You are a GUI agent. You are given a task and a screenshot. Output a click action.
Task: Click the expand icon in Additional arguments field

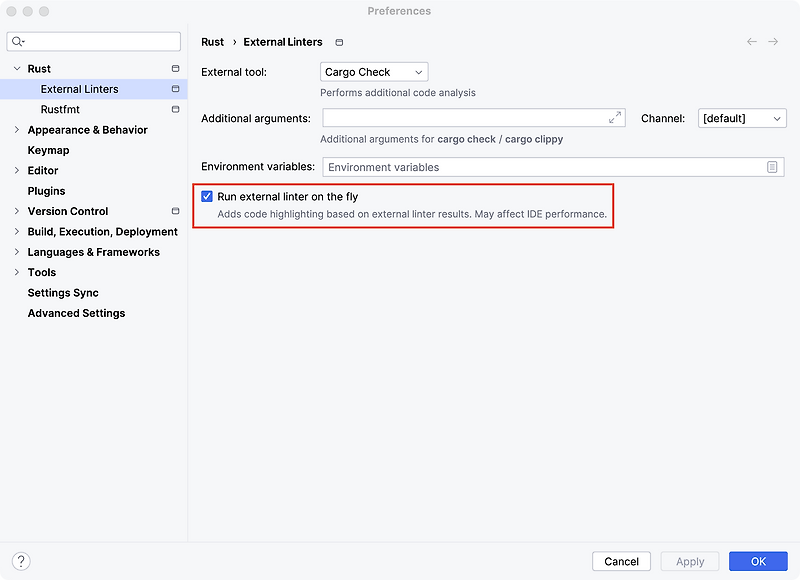(615, 118)
